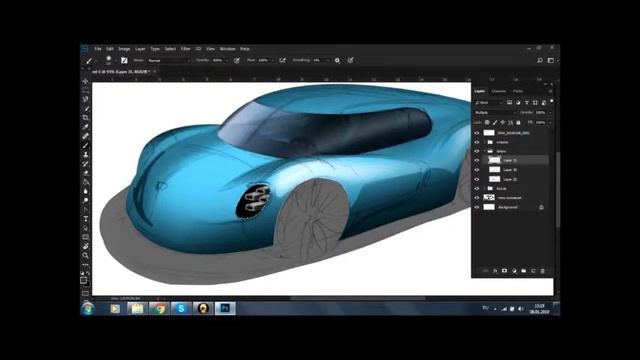Image resolution: width=640 pixels, height=360 pixels.
Task: Toggle the brush settings panel button
Action: (x=124, y=60)
